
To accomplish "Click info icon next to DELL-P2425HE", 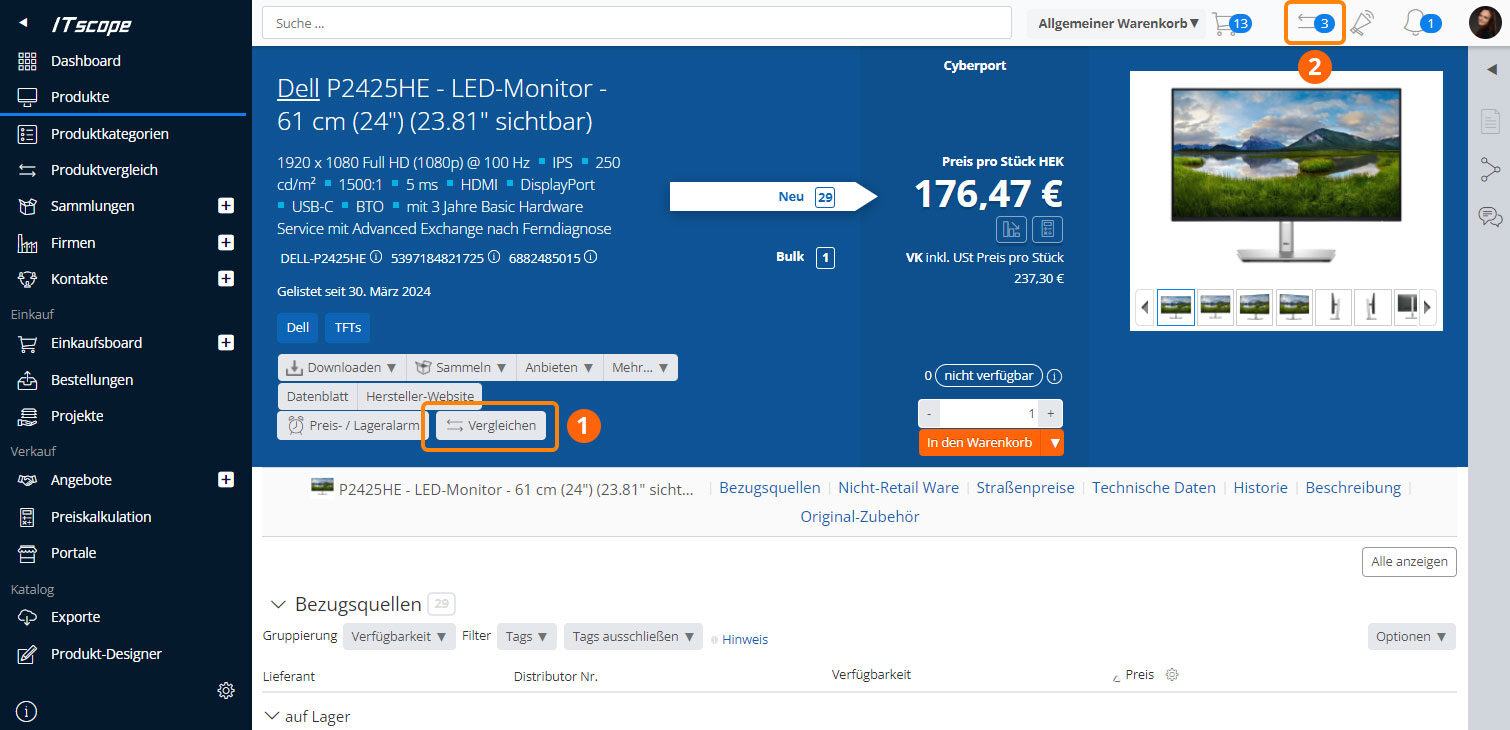I will coord(376,257).
